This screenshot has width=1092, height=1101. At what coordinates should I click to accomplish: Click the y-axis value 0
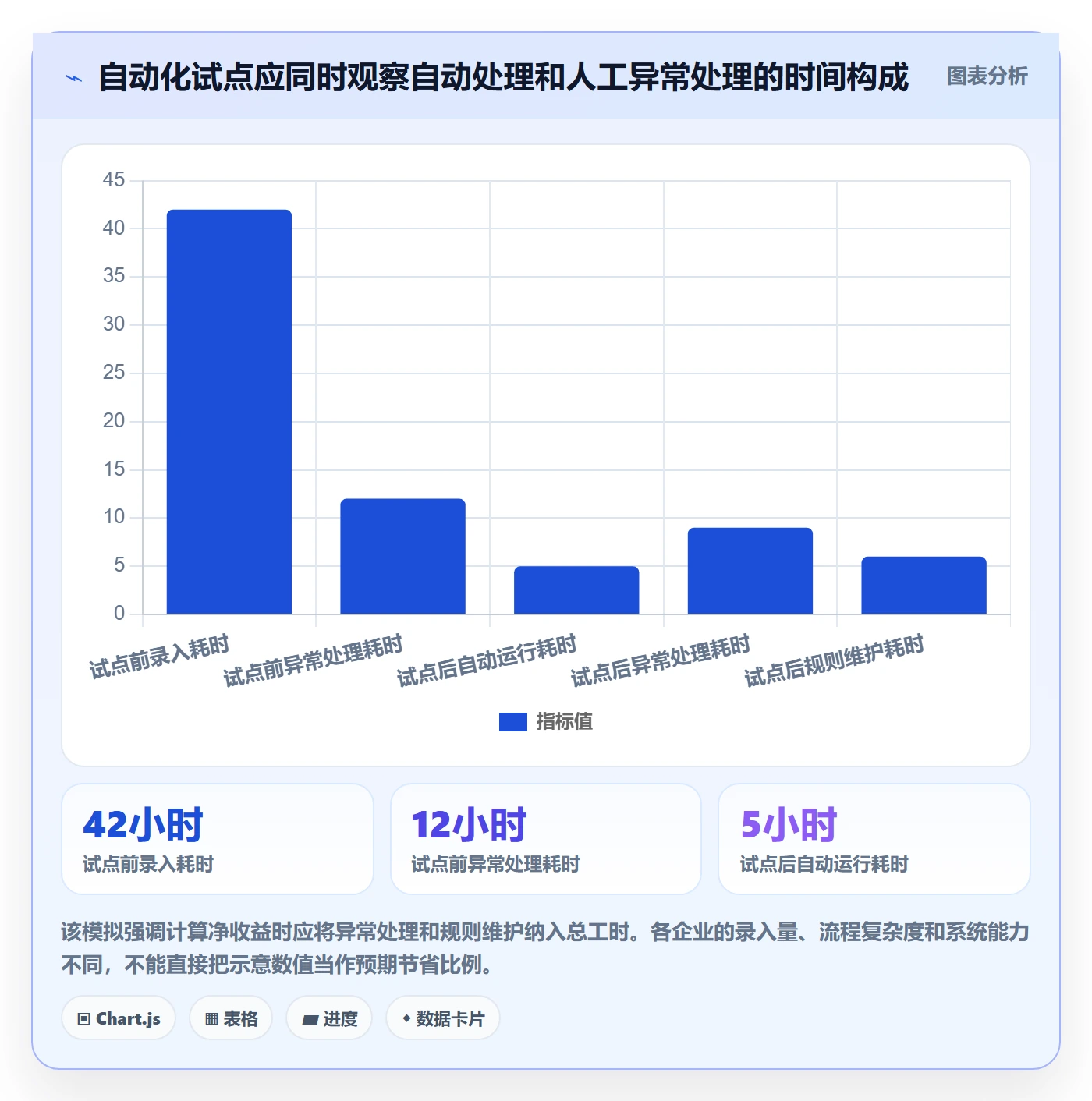[119, 614]
